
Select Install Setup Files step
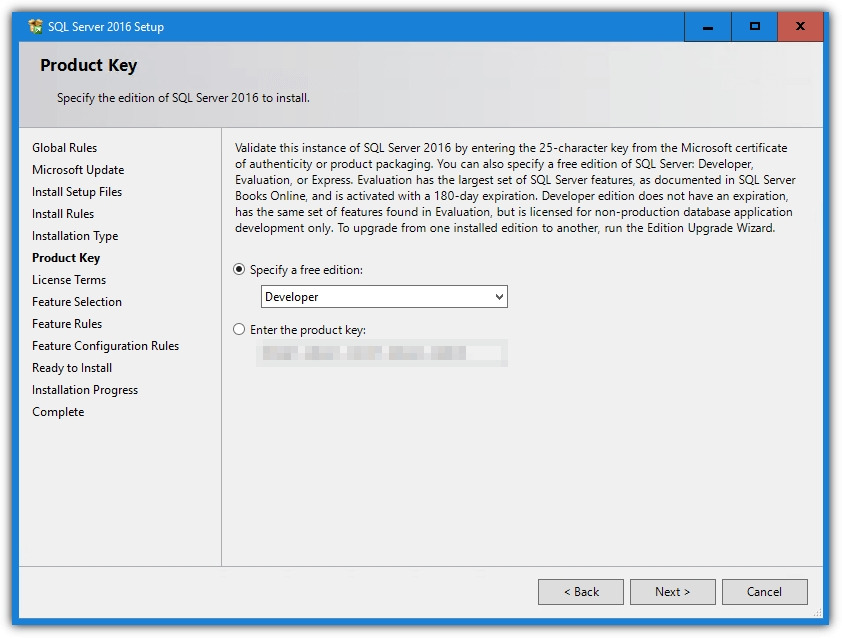[x=77, y=192]
